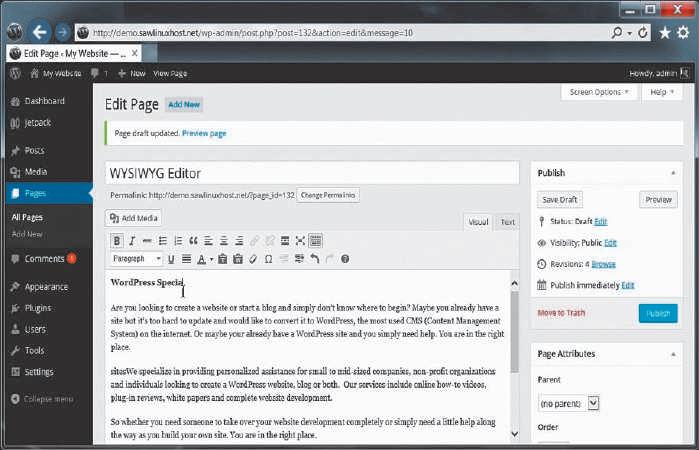Collapse the Publish box

tap(673, 173)
